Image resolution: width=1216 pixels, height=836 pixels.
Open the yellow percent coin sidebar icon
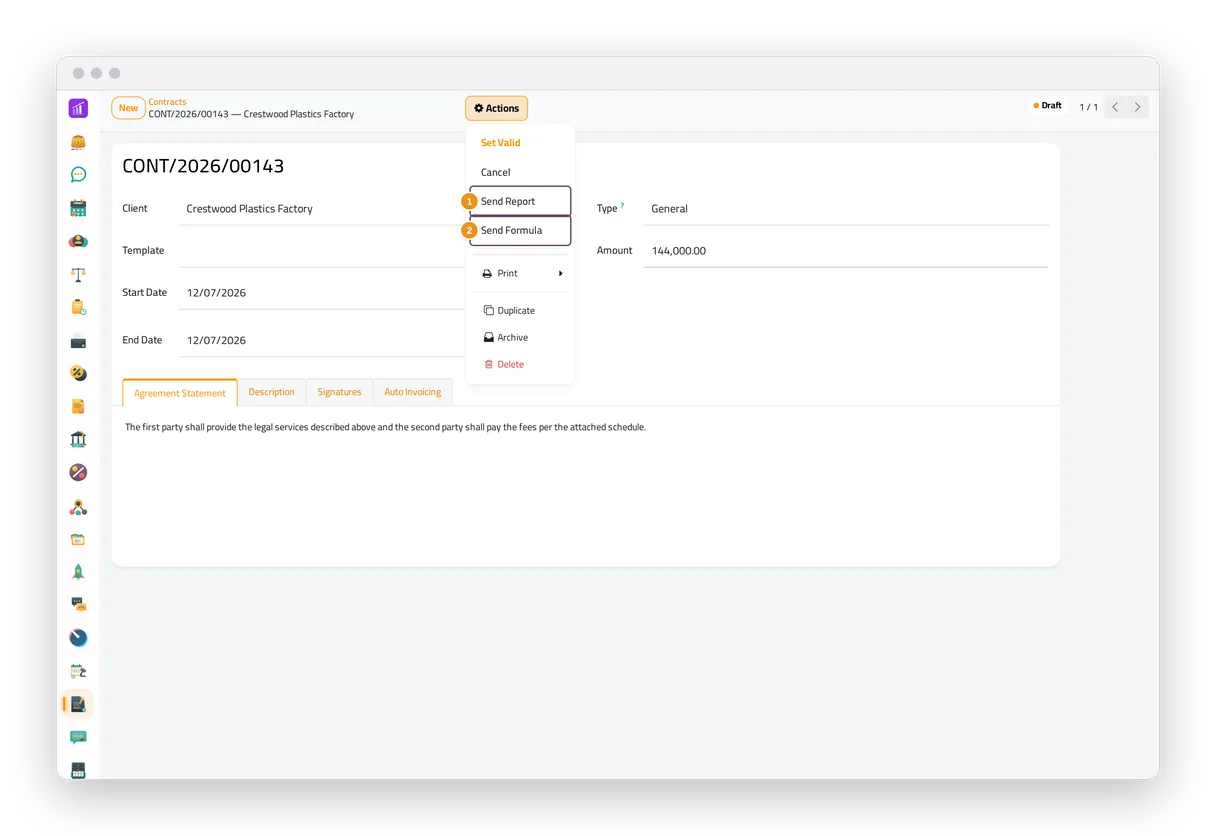click(x=78, y=373)
